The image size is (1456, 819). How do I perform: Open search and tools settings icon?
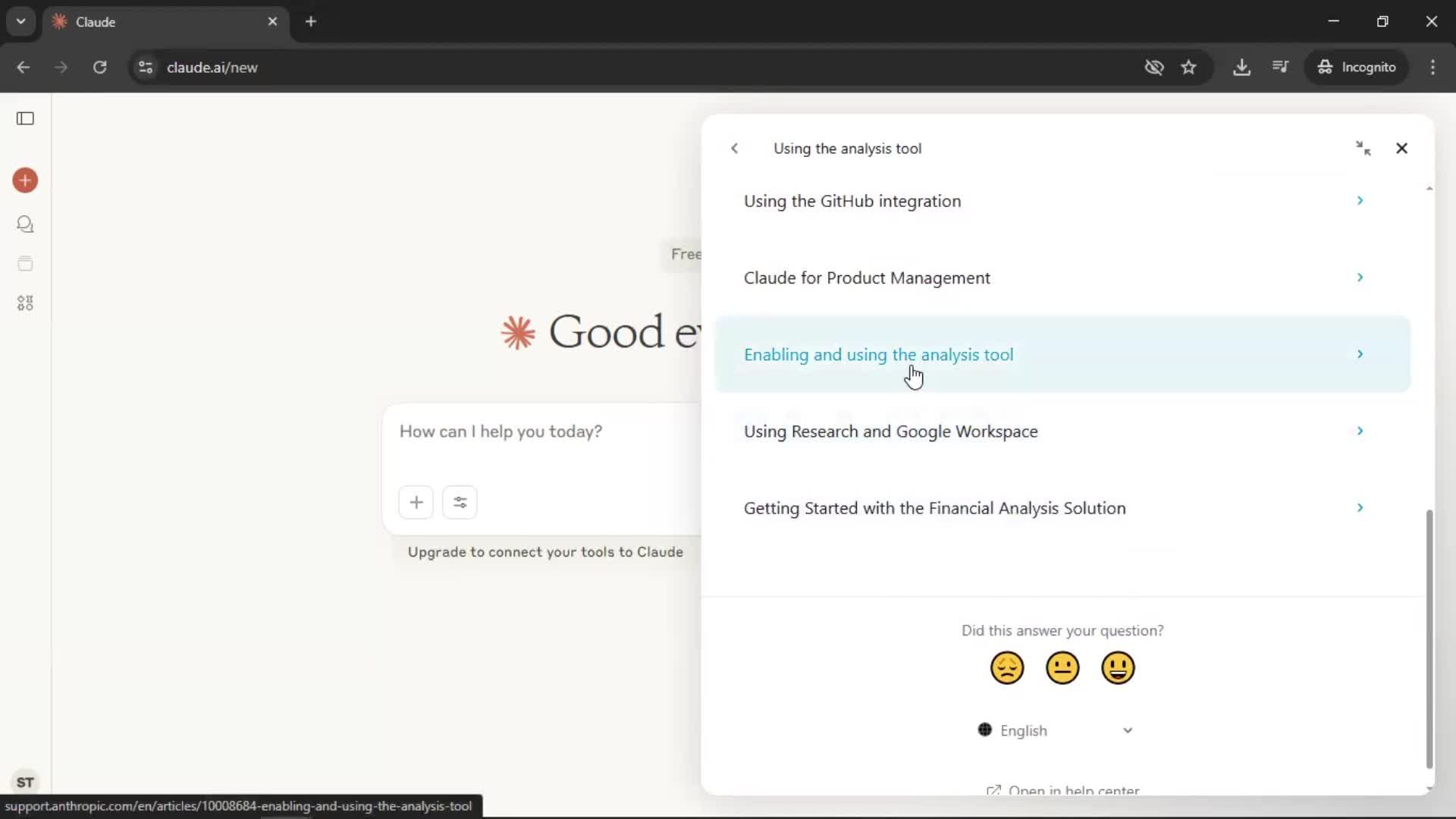point(460,502)
